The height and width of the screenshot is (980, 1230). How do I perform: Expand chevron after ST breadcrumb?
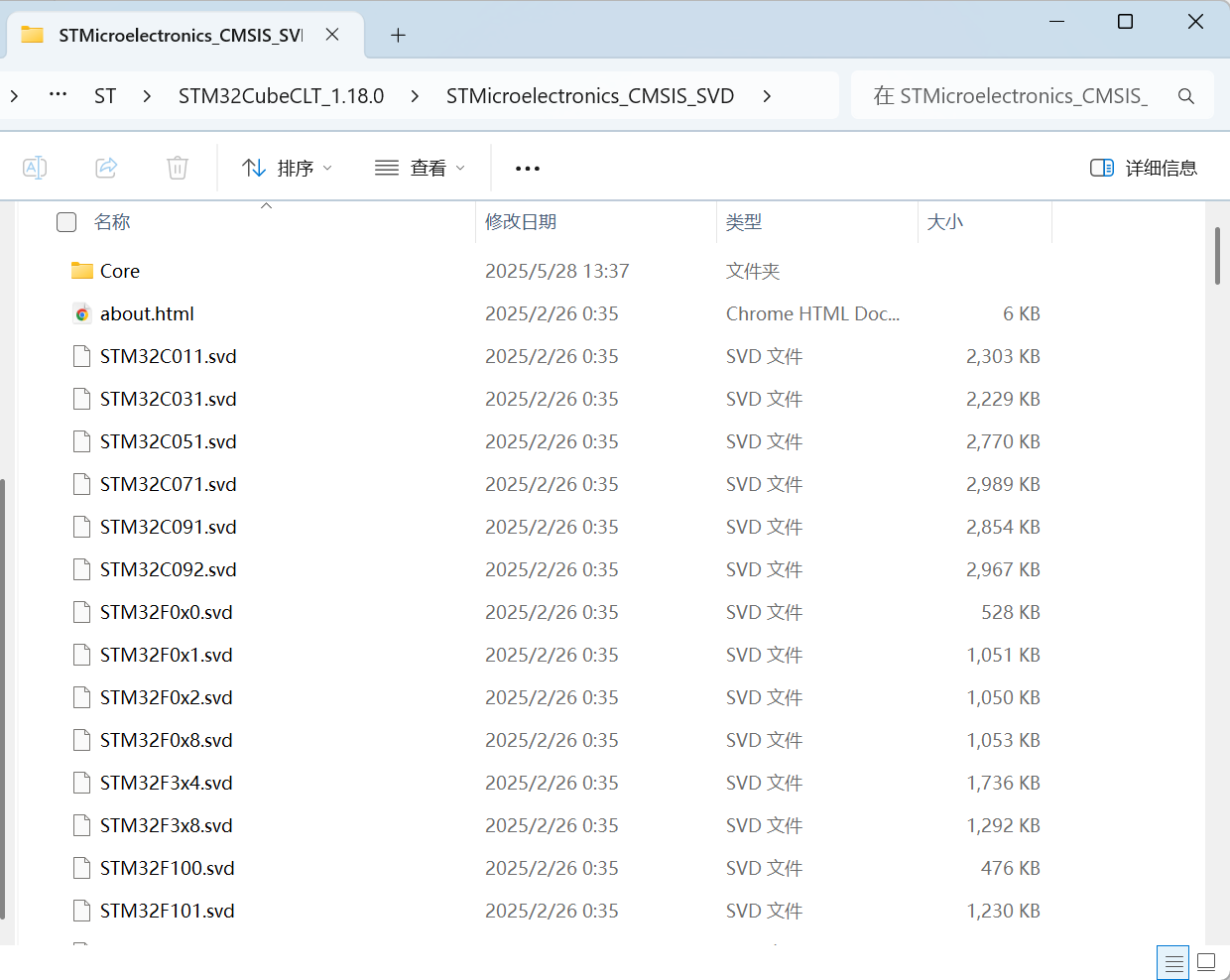coord(147,96)
